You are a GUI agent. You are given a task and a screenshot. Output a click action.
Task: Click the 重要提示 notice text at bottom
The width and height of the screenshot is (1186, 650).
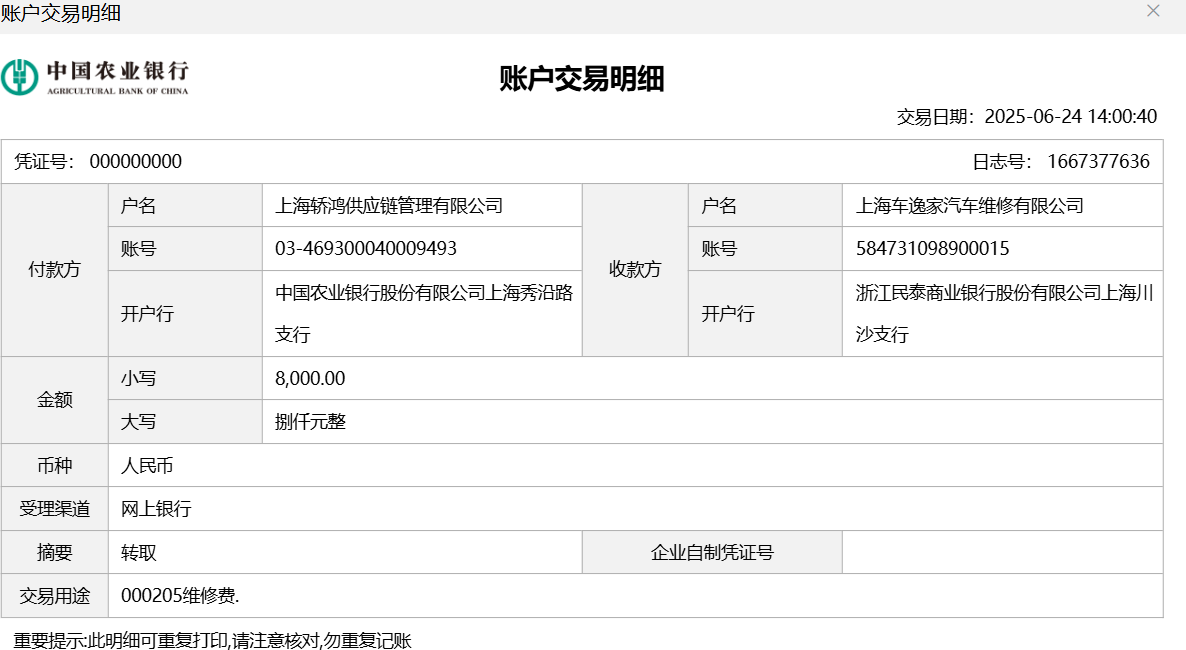coord(212,641)
